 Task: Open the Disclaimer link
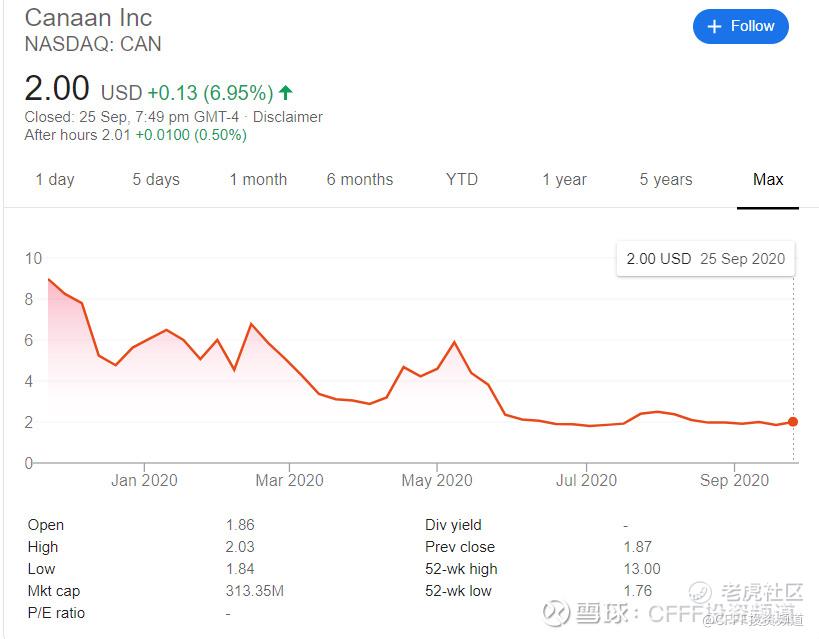click(288, 116)
